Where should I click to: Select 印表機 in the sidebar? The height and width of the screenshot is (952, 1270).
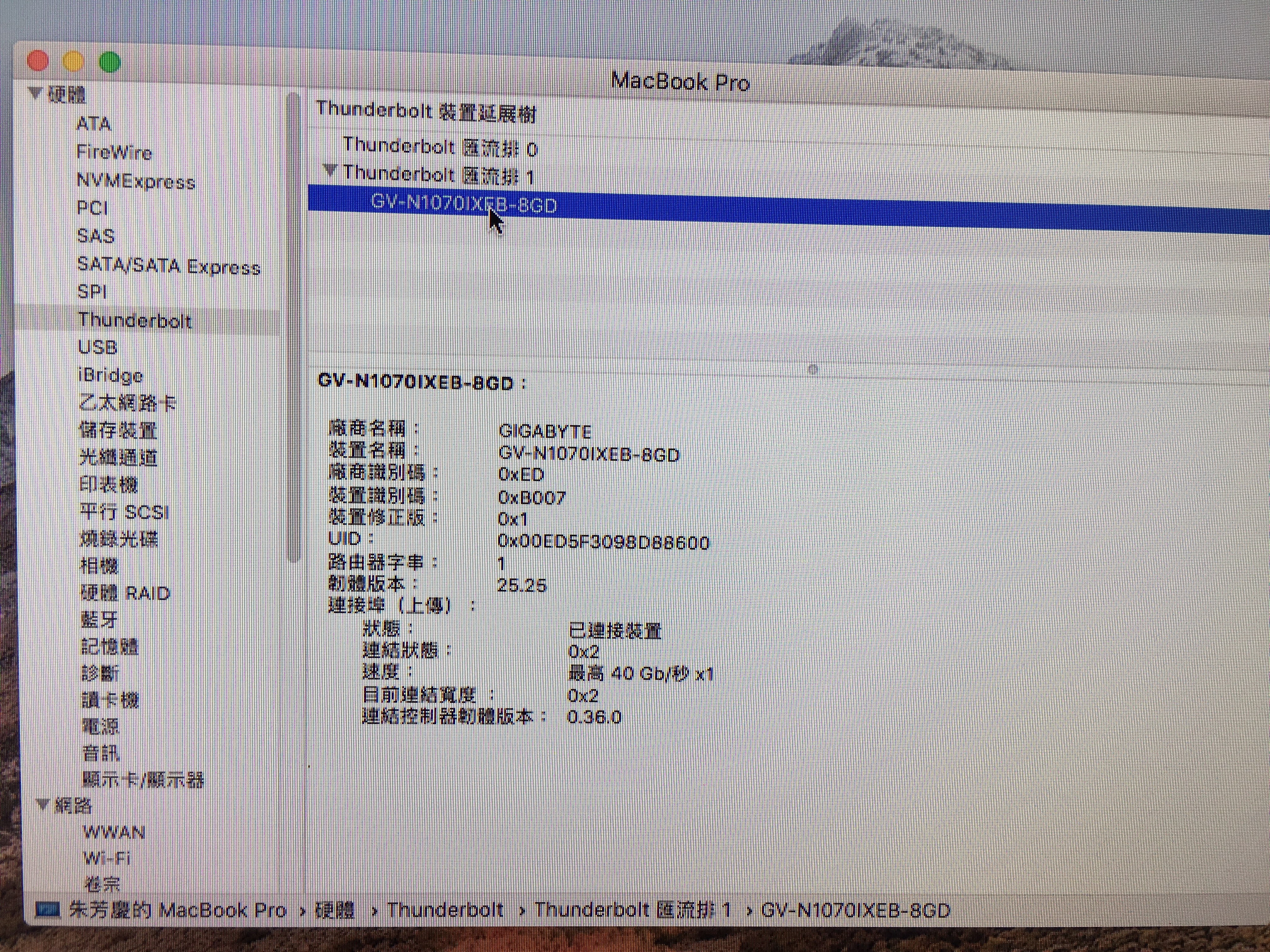click(x=109, y=484)
